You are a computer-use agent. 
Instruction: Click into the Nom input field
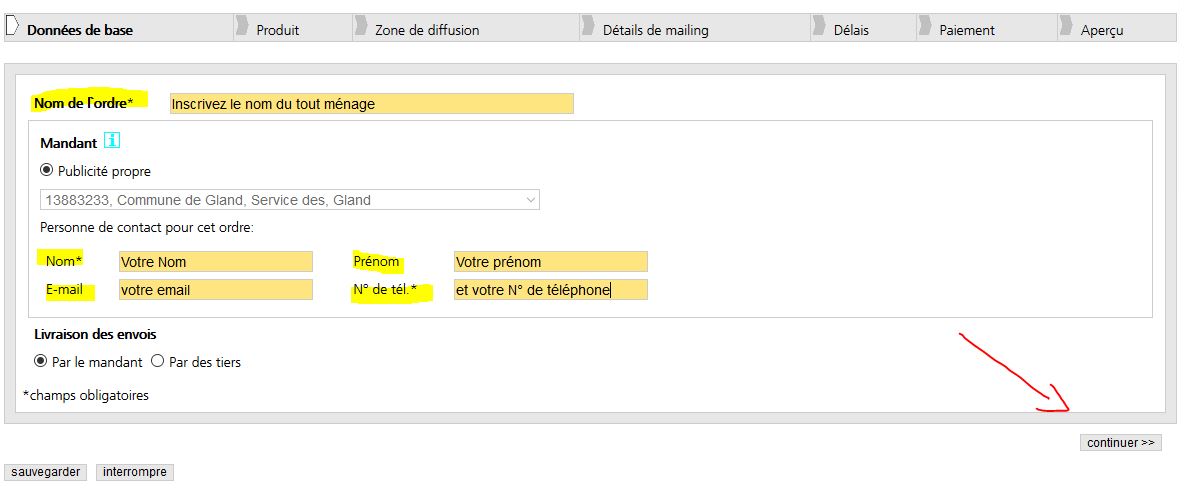215,262
